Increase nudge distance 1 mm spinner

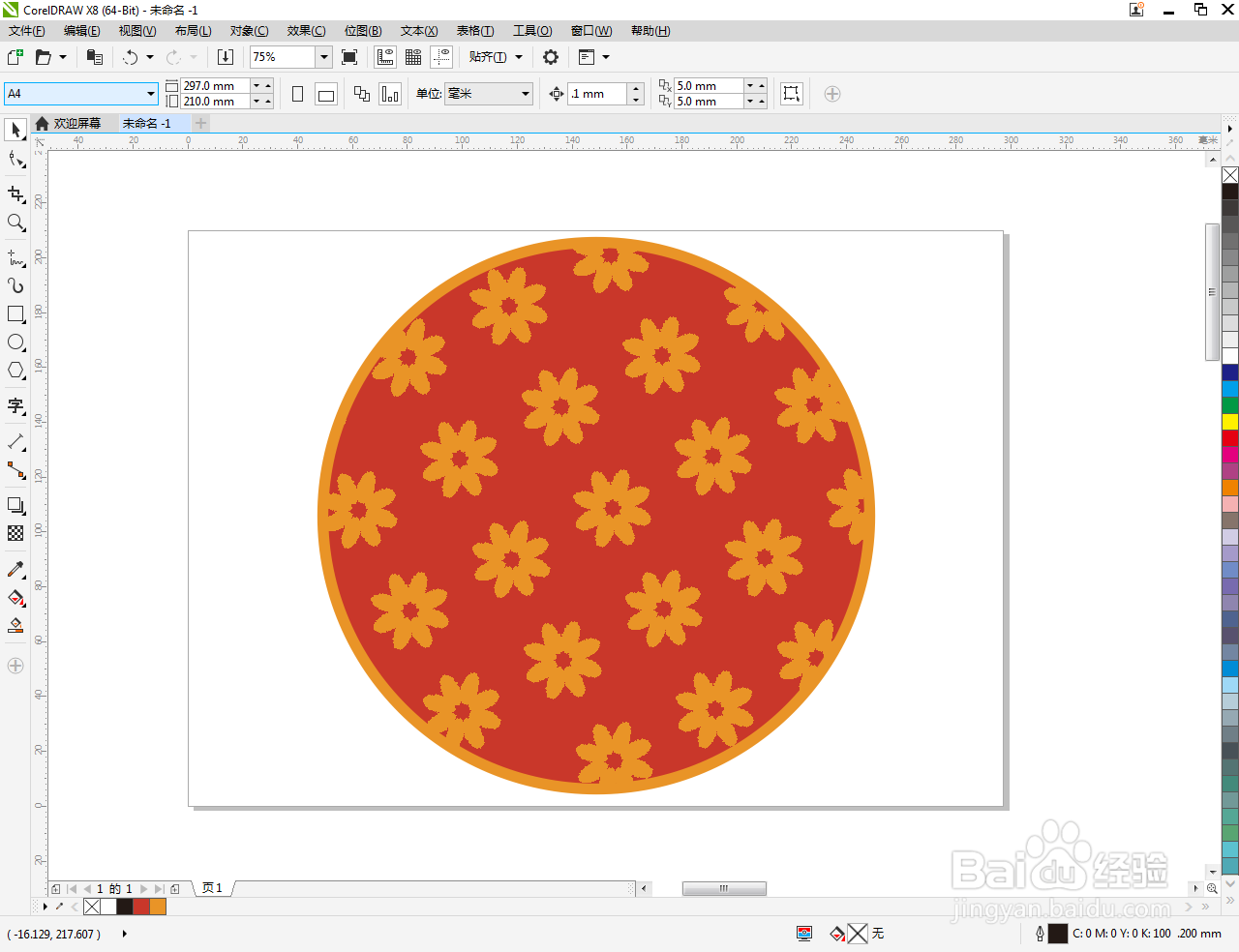pyautogui.click(x=636, y=89)
